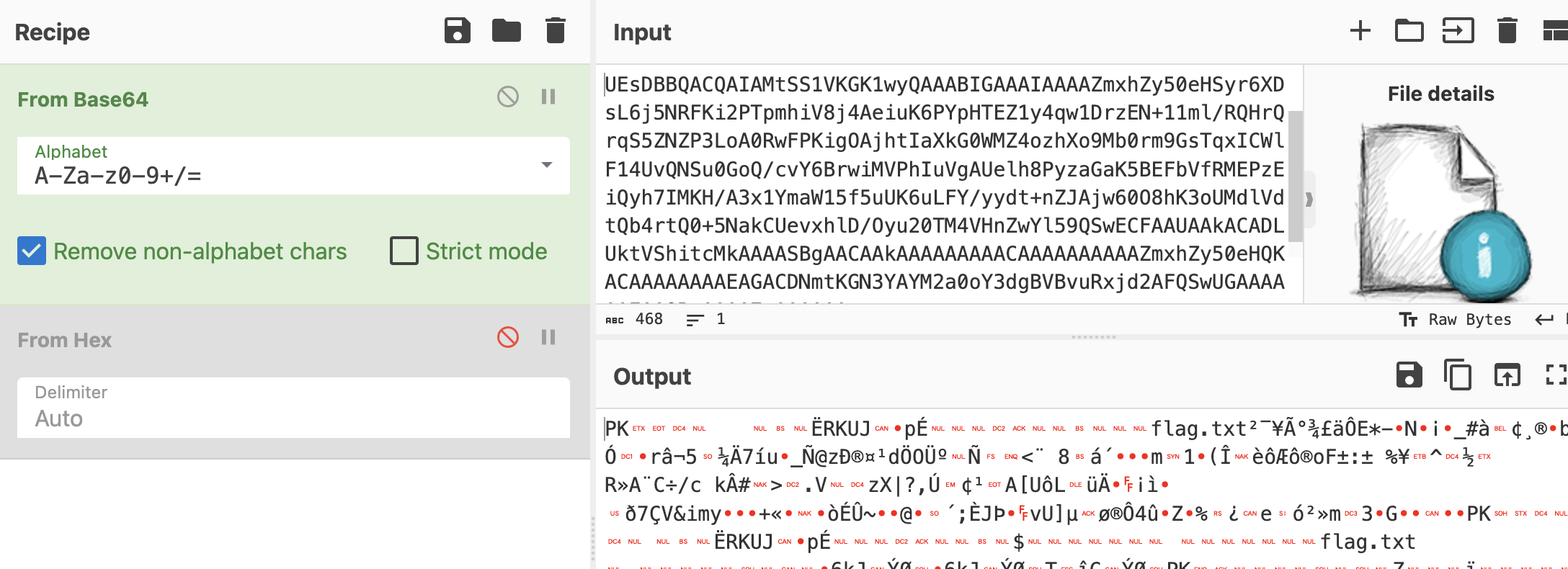
Task: Expand the Alphabet dropdown
Action: [x=546, y=166]
